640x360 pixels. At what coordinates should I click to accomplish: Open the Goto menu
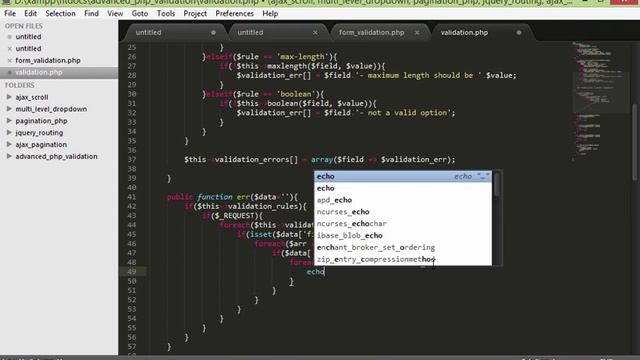(x=140, y=13)
